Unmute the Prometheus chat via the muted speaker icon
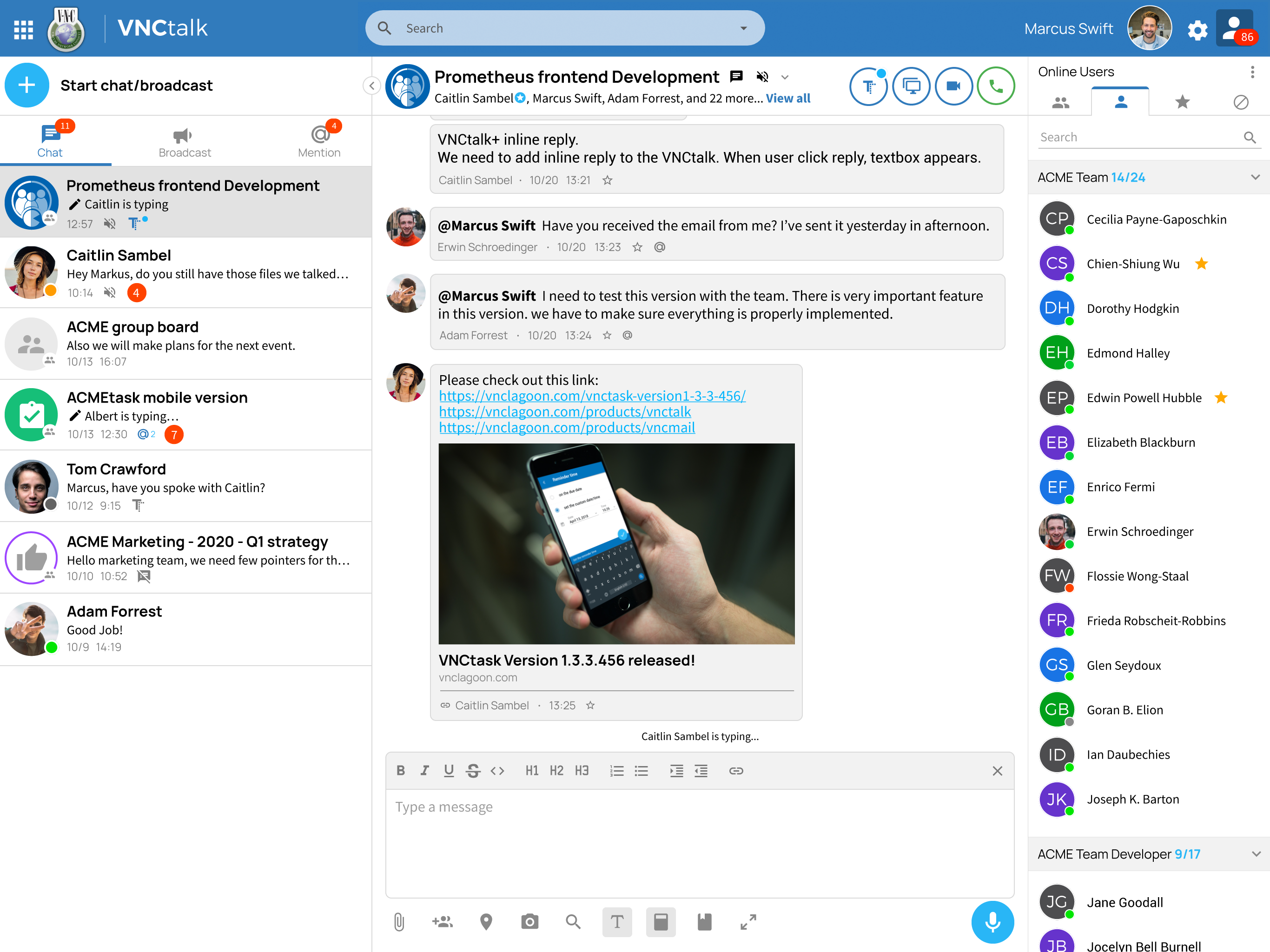This screenshot has width=1270, height=952. coord(762,76)
